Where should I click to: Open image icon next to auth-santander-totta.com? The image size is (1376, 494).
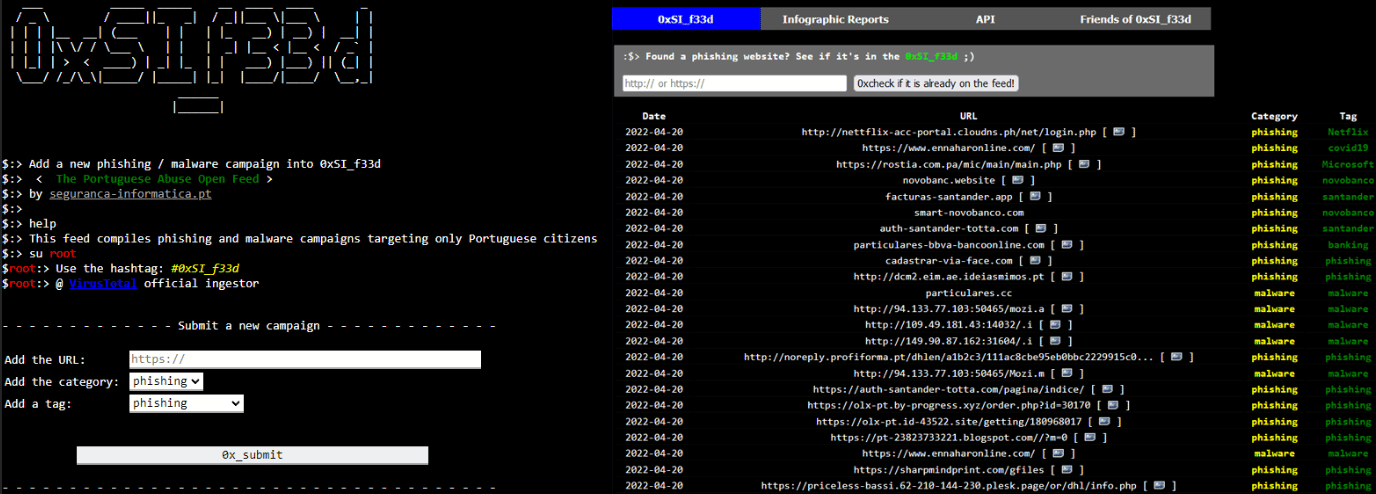click(1042, 229)
